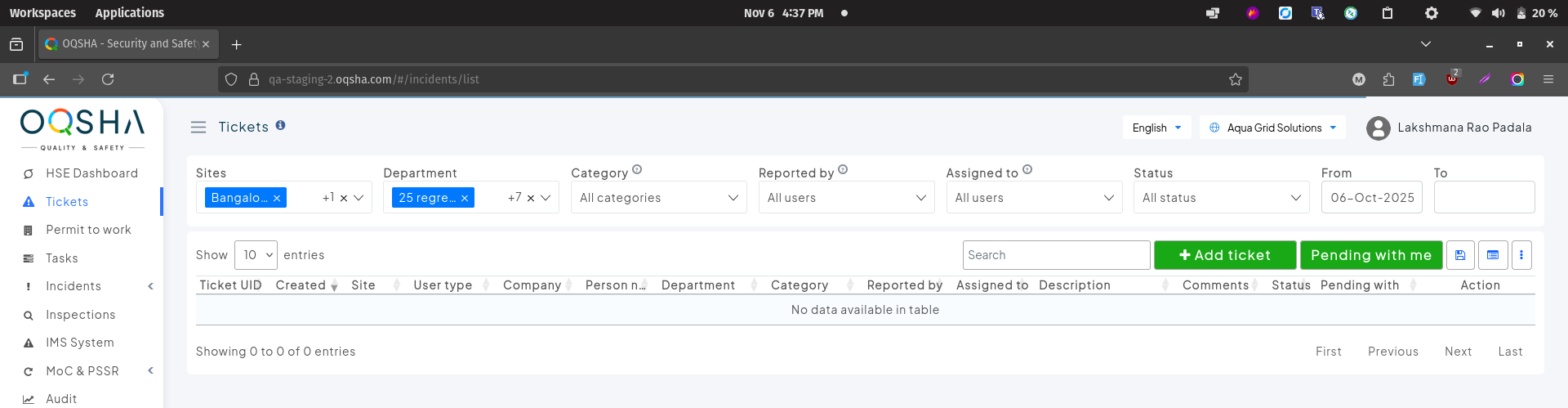
Task: Open the All status dropdown
Action: coord(1221,198)
